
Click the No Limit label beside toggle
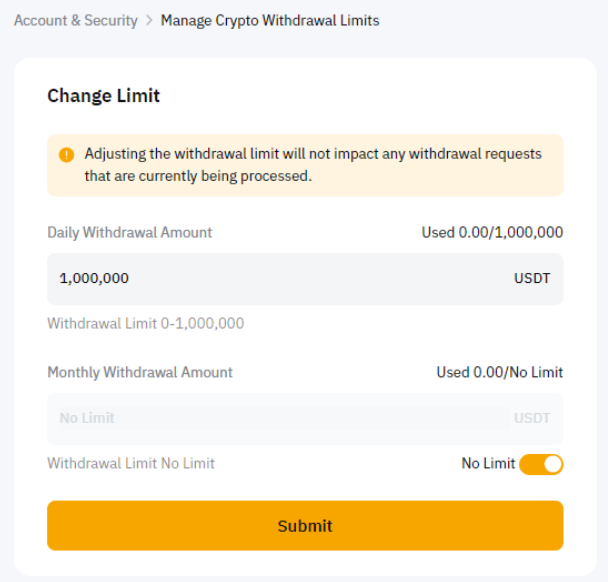coord(488,463)
